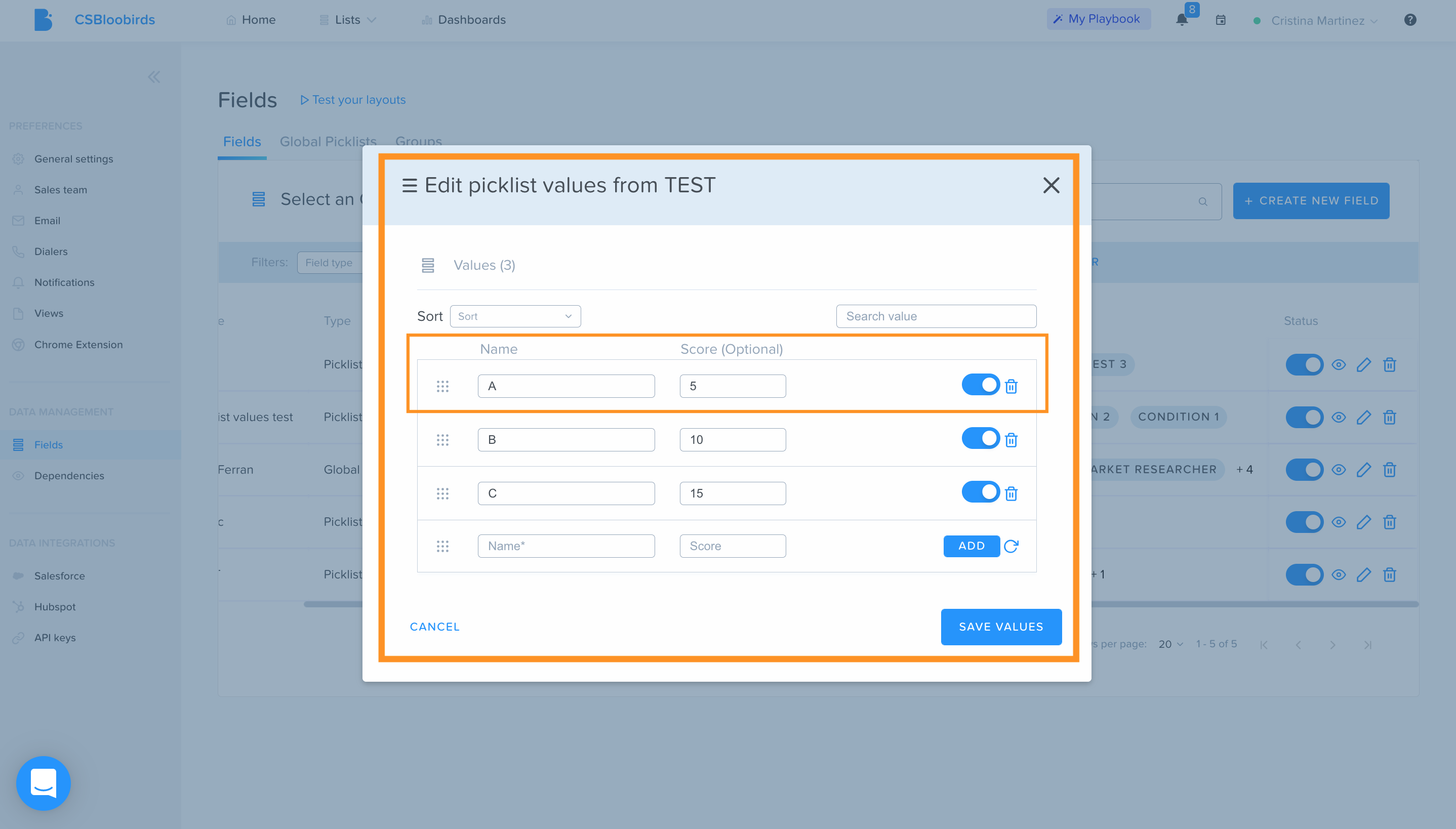
Task: Open Dashboards in top navigation
Action: tap(464, 20)
